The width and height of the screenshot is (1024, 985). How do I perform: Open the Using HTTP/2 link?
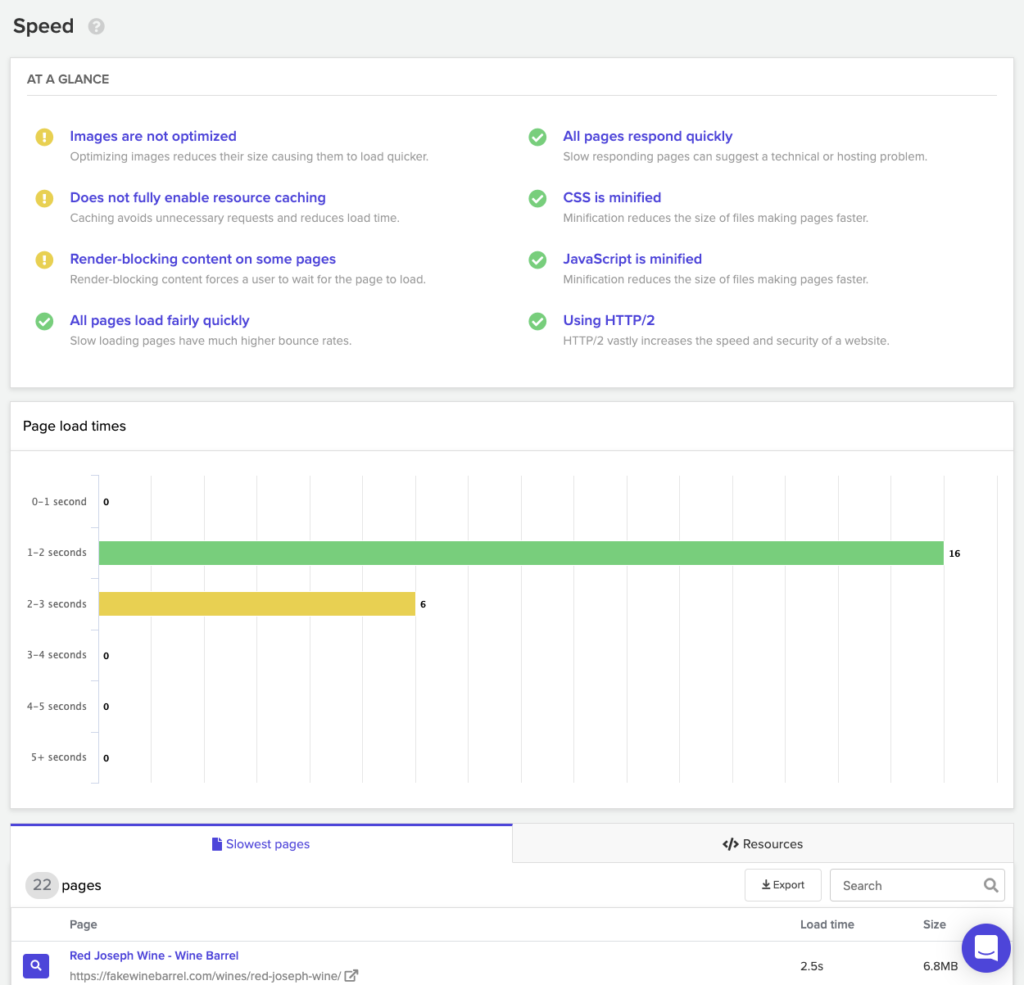609,320
